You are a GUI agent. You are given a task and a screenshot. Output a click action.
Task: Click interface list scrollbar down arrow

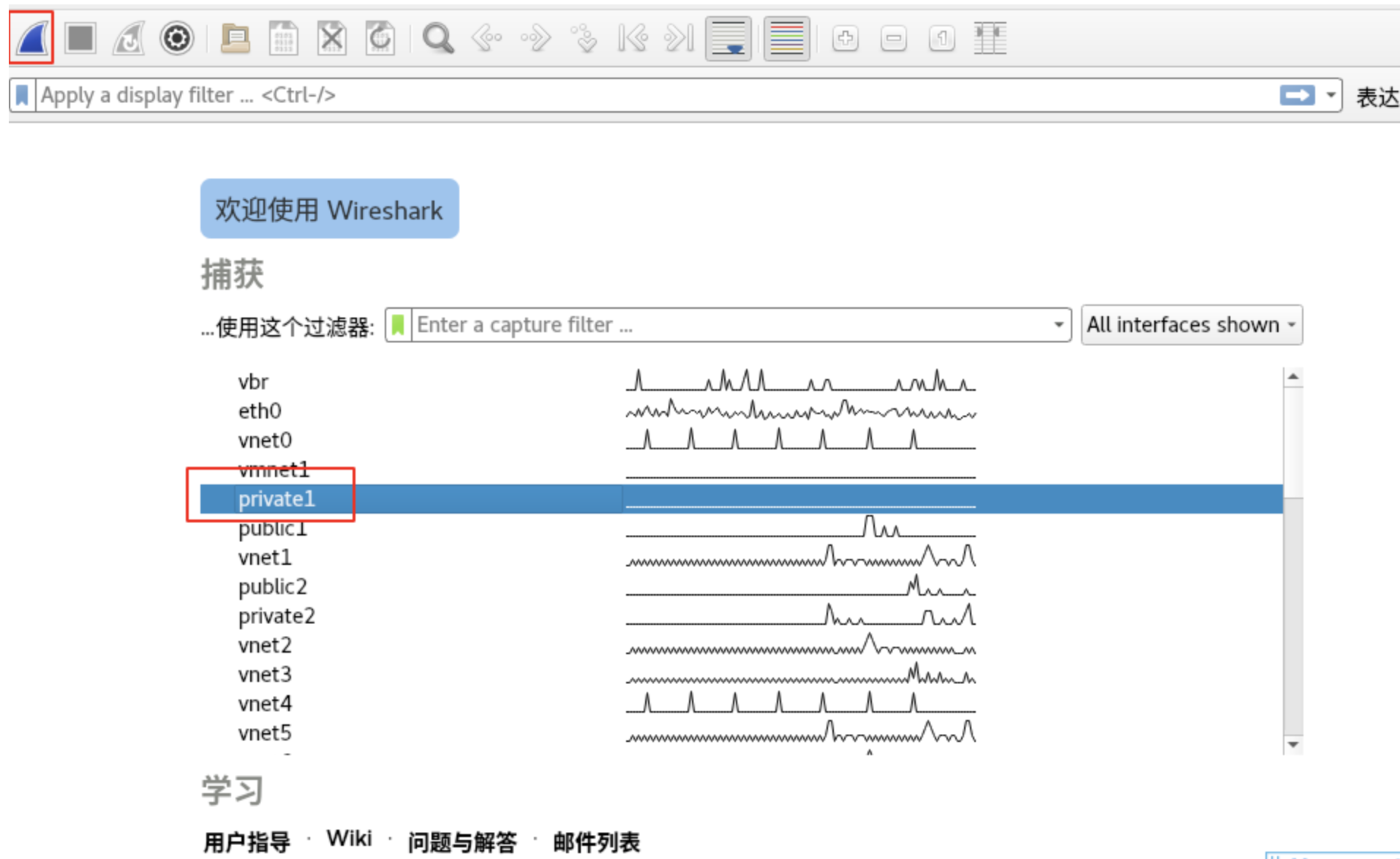click(x=1292, y=744)
